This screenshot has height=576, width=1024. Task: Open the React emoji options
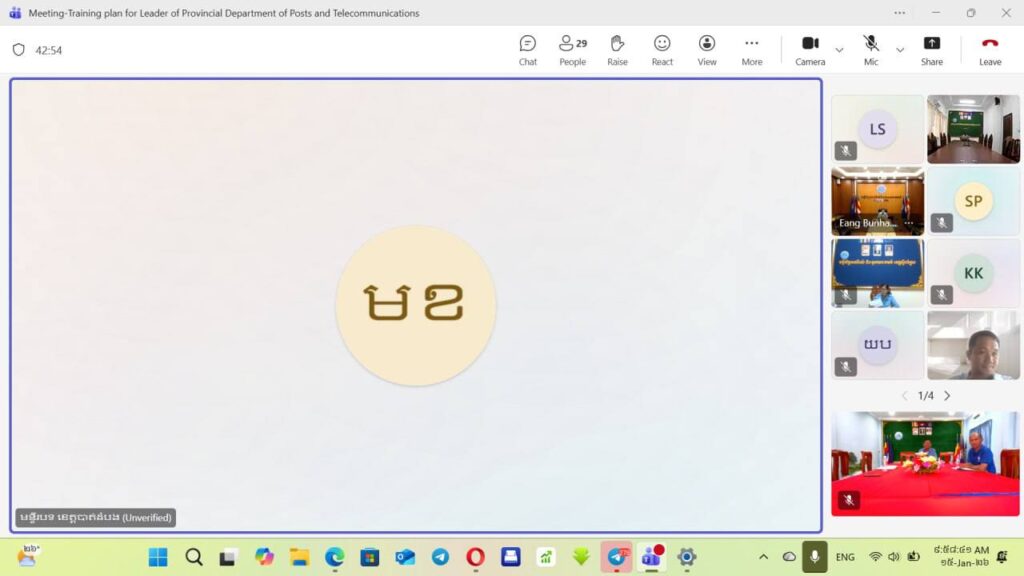(662, 49)
